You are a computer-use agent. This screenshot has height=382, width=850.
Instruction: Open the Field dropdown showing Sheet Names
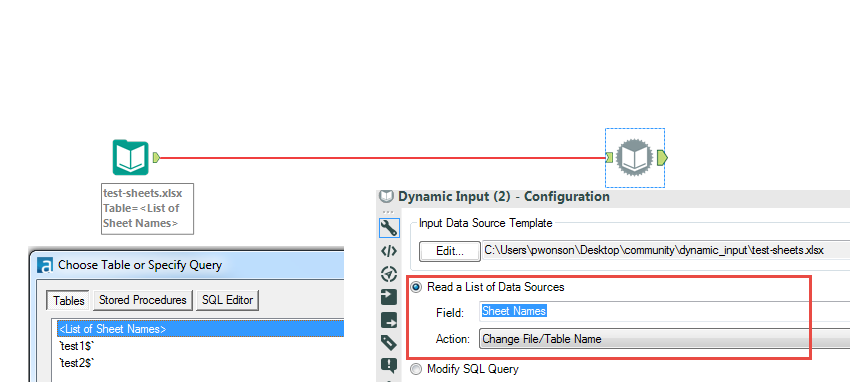(664, 311)
